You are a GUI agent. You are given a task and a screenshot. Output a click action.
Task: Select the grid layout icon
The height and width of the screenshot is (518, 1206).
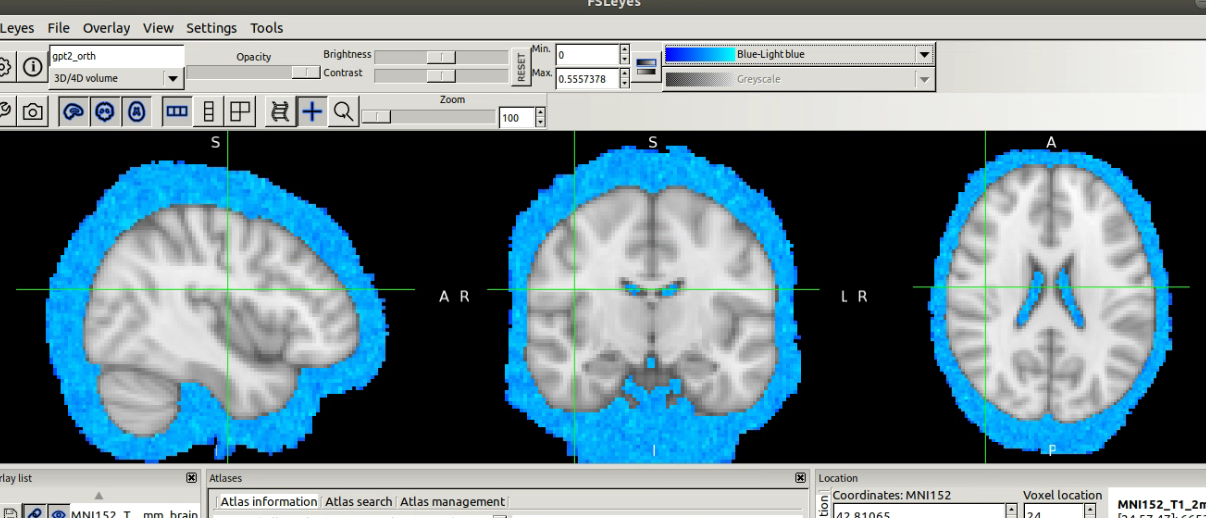[240, 112]
